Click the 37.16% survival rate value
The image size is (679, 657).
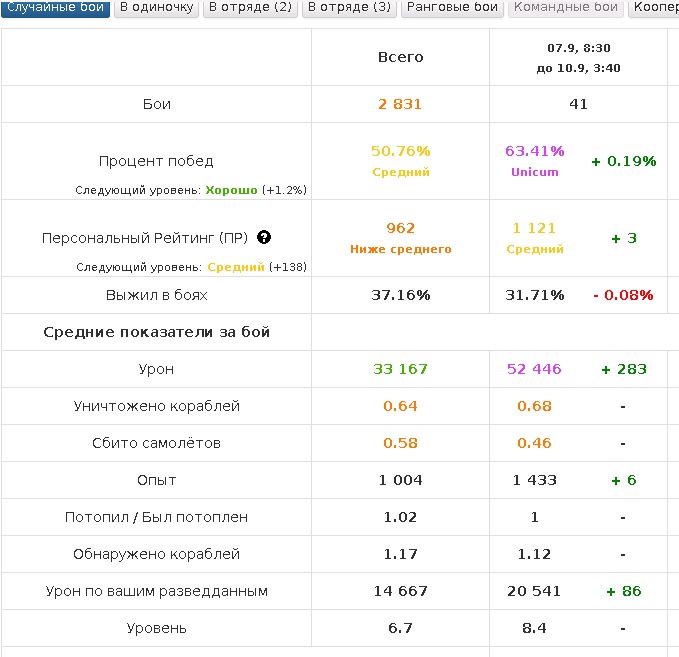[x=400, y=295]
